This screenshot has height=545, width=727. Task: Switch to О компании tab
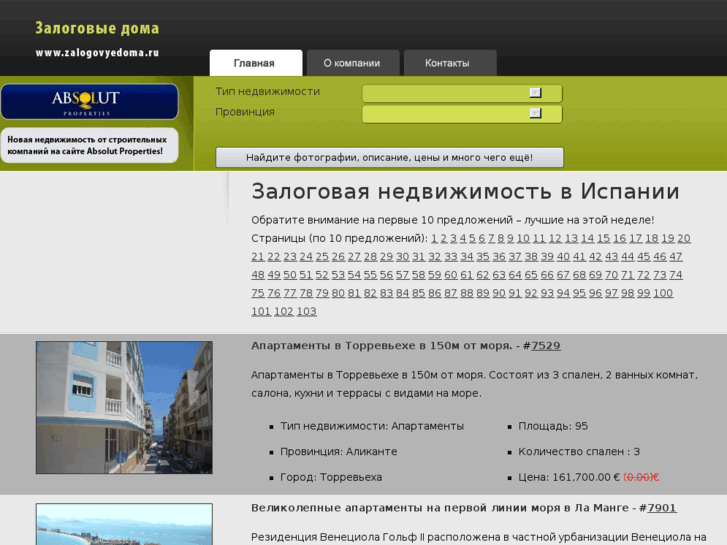tap(353, 63)
